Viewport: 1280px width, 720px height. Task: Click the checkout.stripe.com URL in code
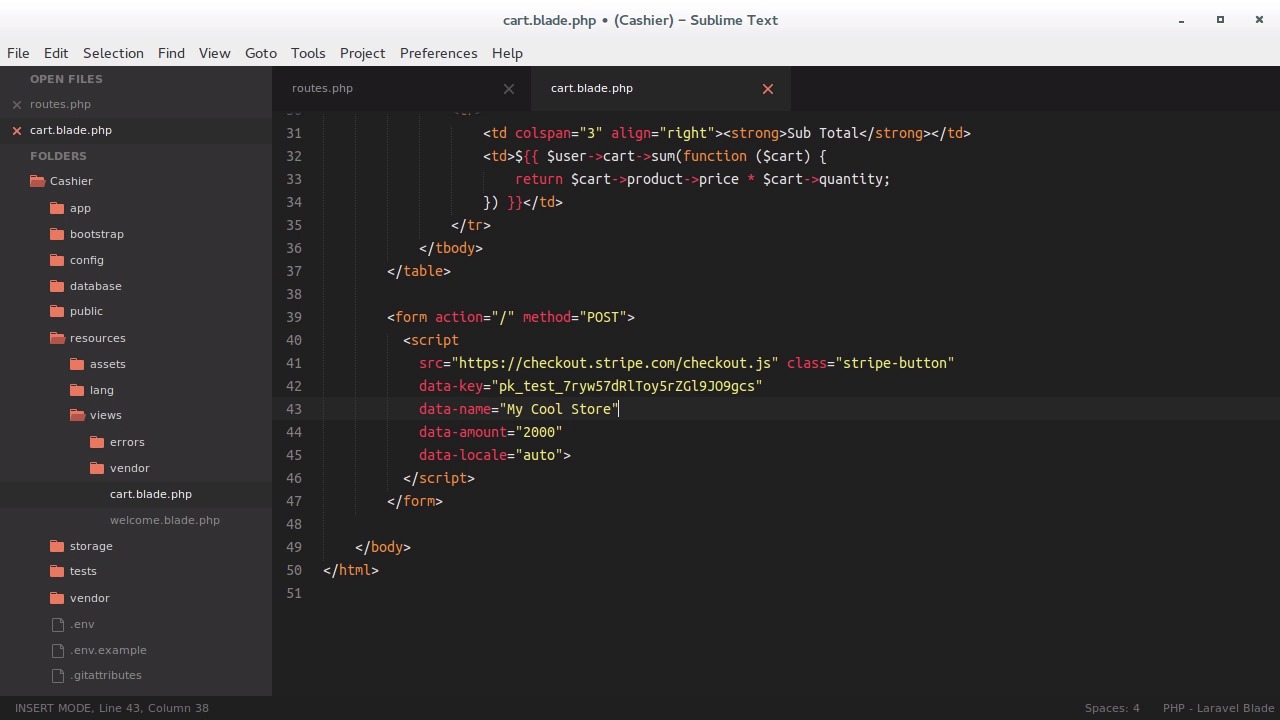point(615,363)
